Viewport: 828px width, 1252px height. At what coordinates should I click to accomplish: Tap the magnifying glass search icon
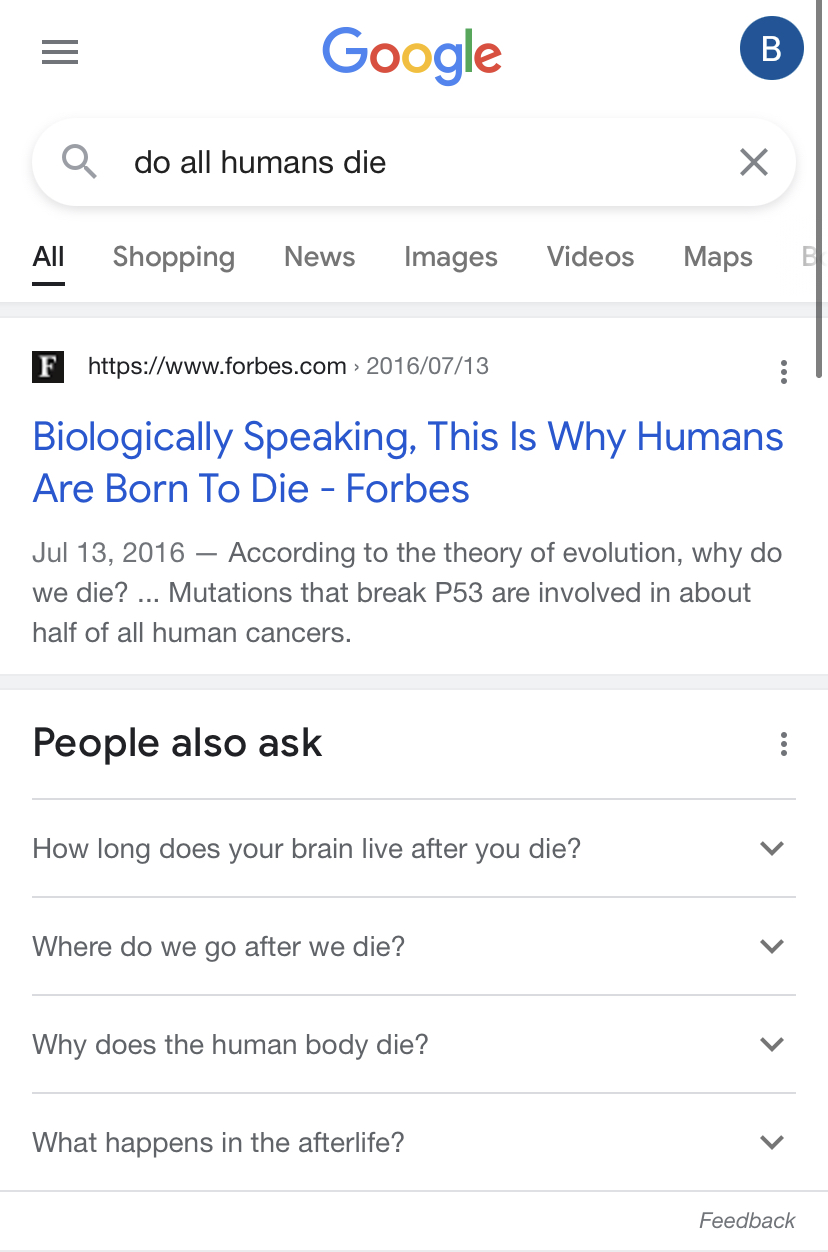pyautogui.click(x=79, y=161)
